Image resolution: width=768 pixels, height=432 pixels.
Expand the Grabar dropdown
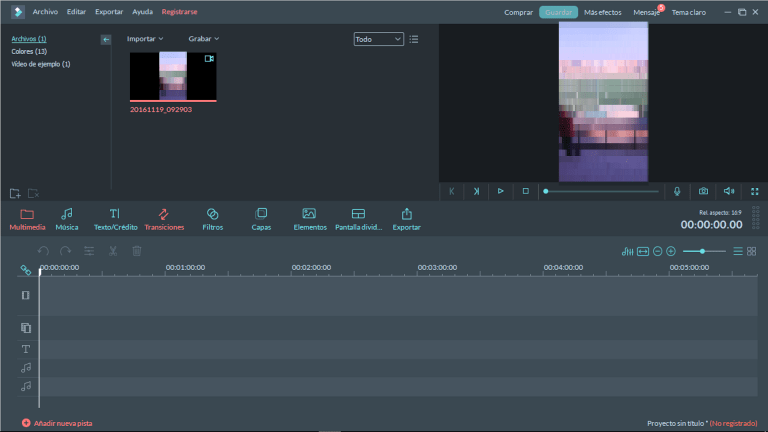[204, 39]
